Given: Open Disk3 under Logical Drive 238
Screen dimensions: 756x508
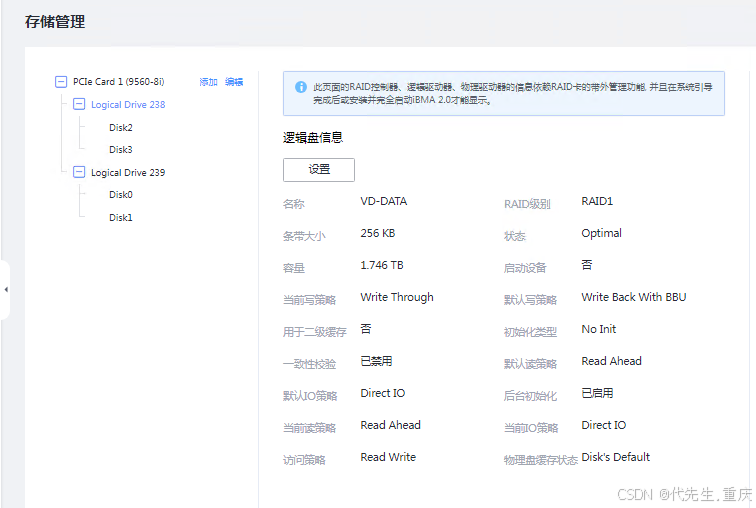Looking at the screenshot, I should [121, 150].
